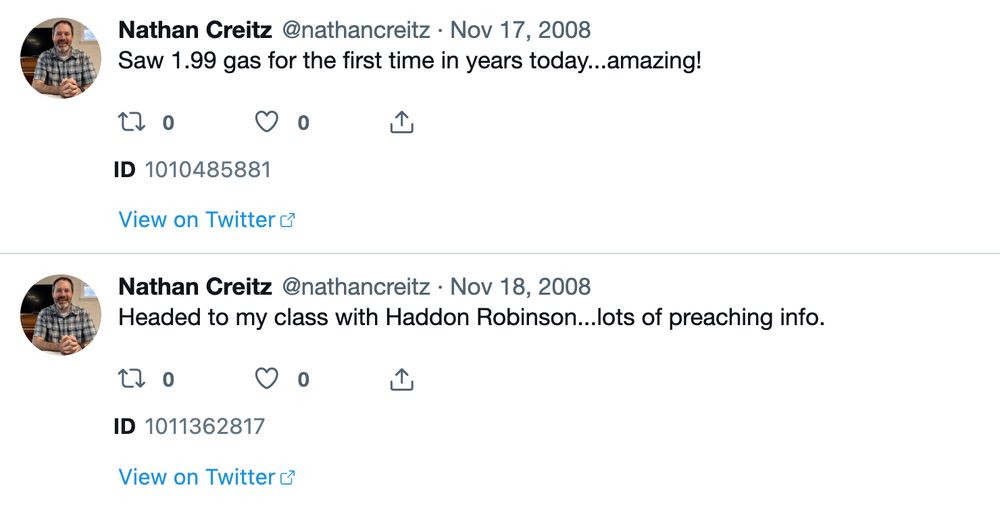Click the Nov 17, 2008 timestamp
1000x507 pixels.
[x=520, y=30]
